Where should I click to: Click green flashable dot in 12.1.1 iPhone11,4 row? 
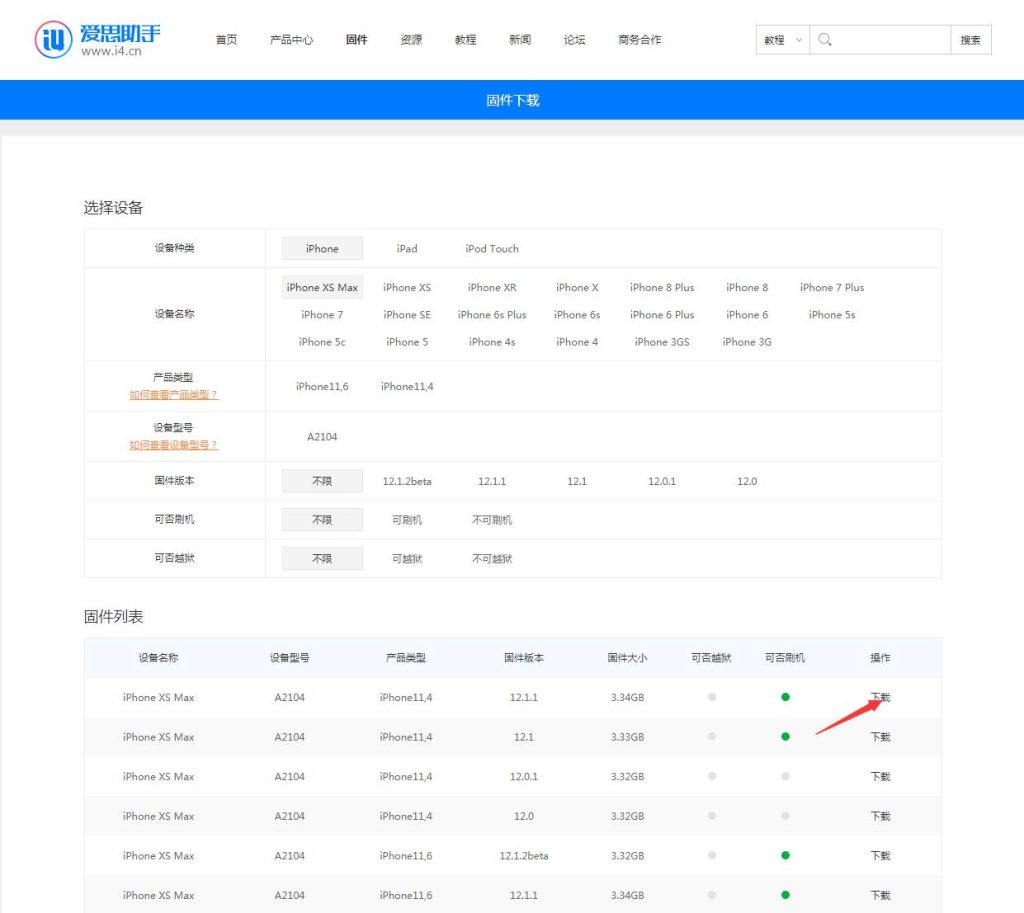(785, 697)
